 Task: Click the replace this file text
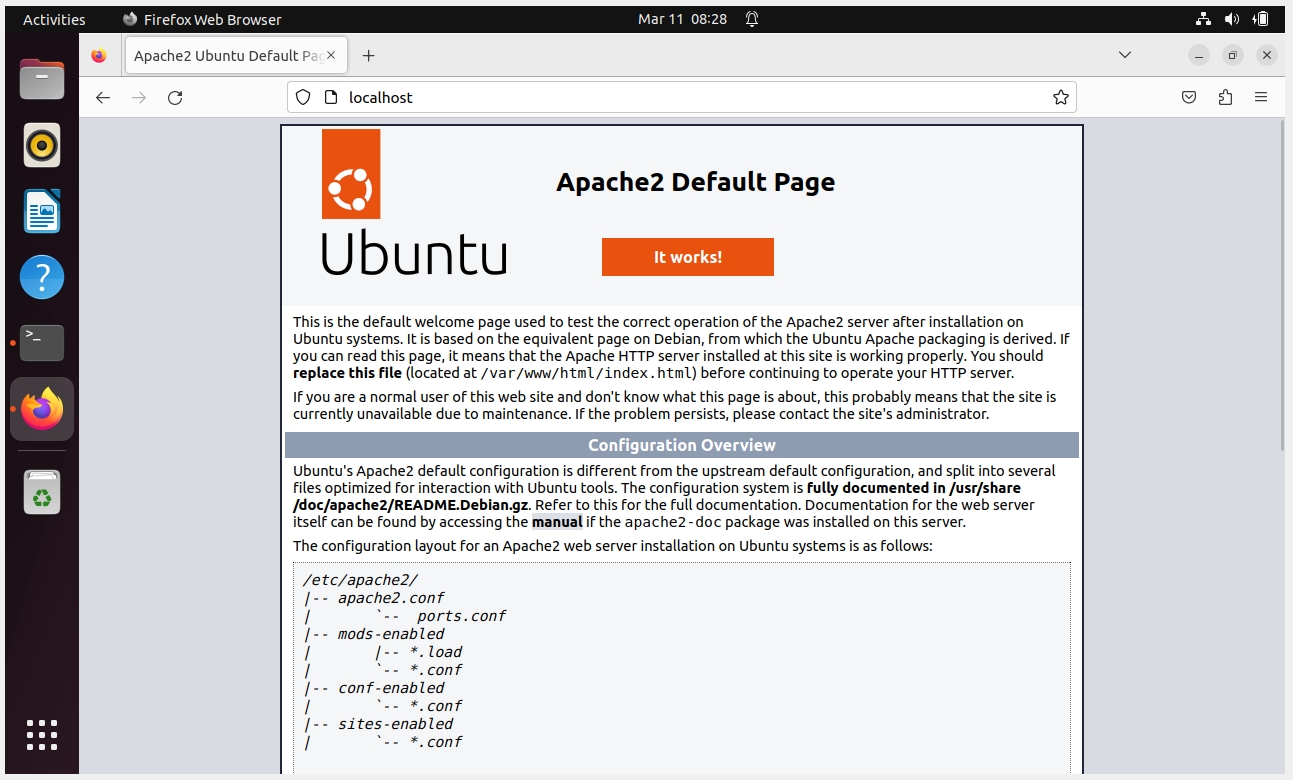point(347,373)
